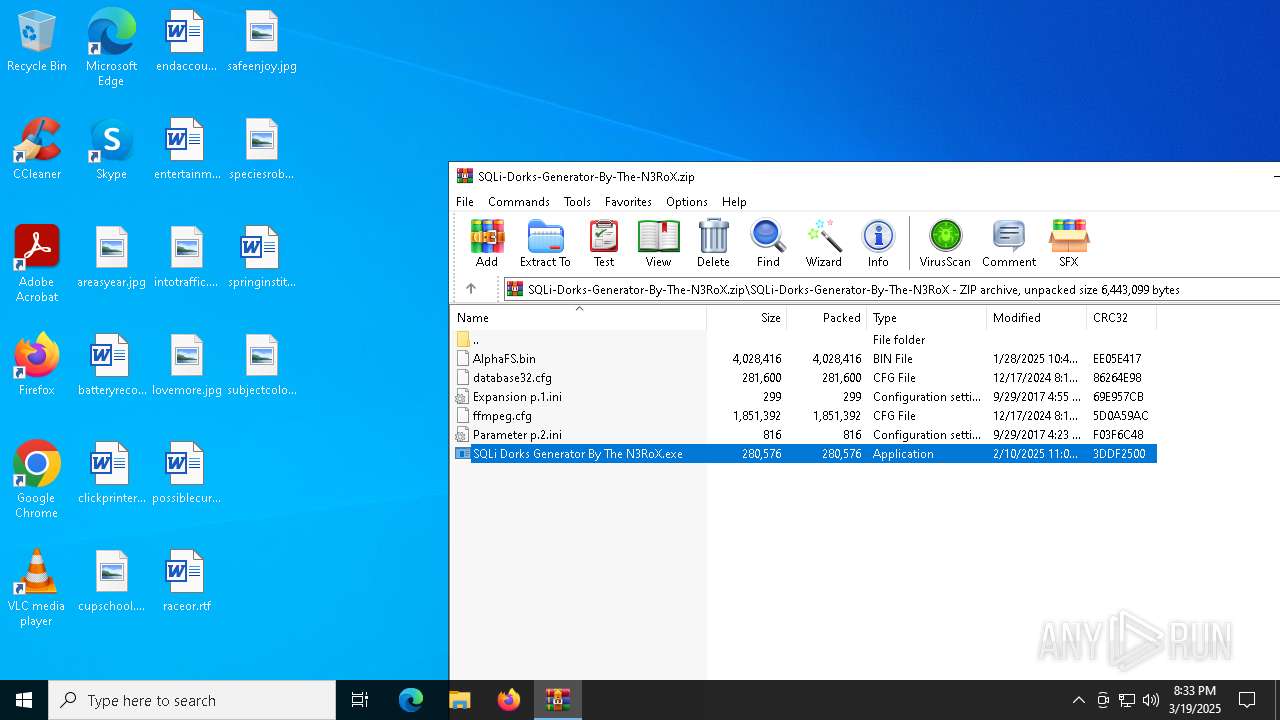The height and width of the screenshot is (720, 1280).
Task: Select the cupschool... desktop file
Action: click(111, 582)
